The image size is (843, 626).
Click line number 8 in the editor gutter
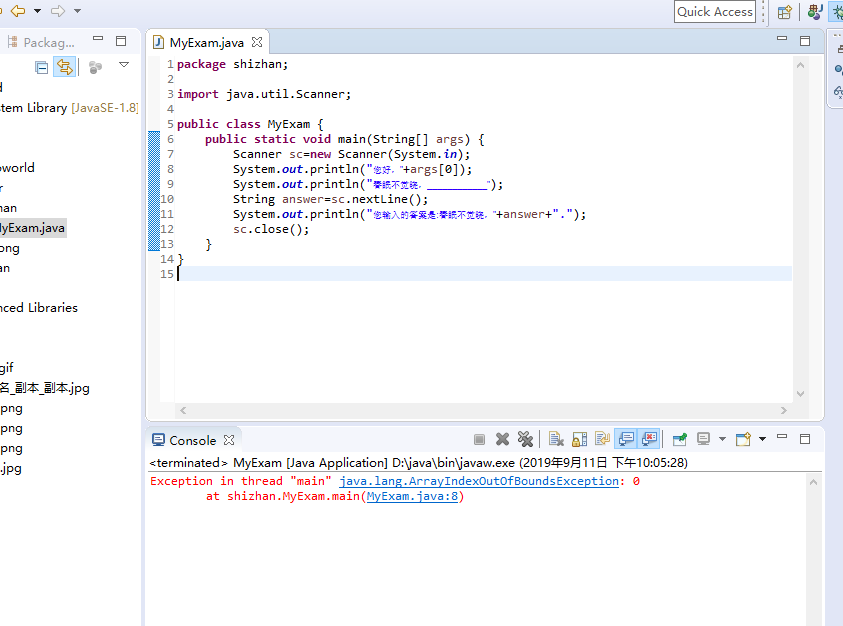[170, 169]
